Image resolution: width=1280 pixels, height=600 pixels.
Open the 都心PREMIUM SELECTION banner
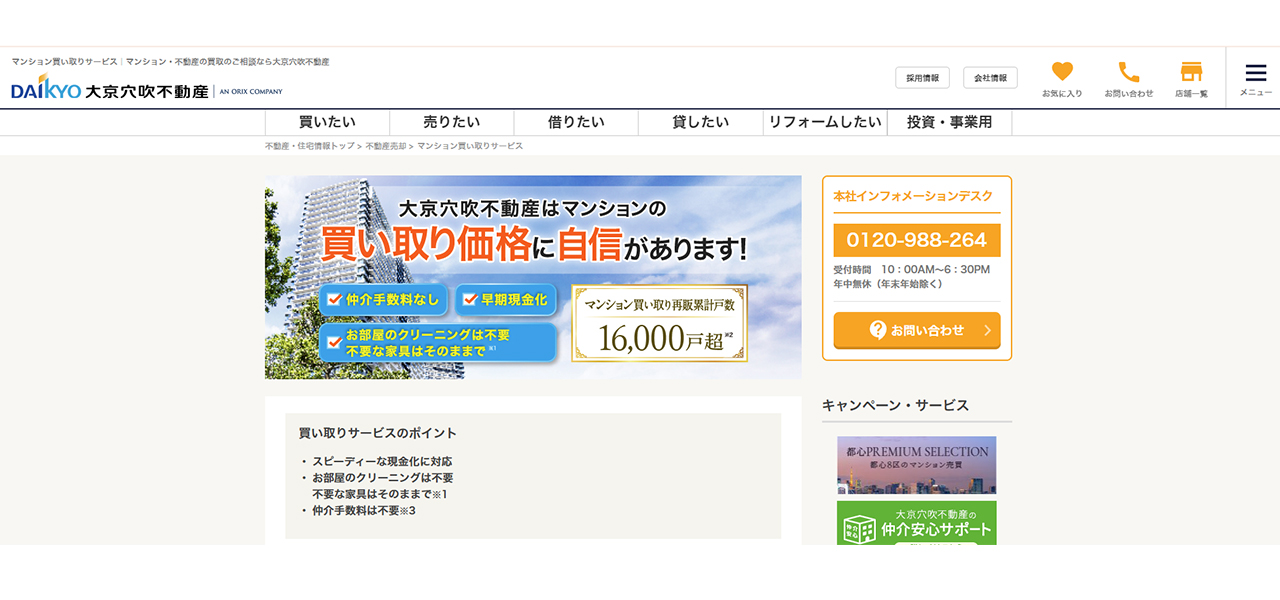(x=917, y=465)
